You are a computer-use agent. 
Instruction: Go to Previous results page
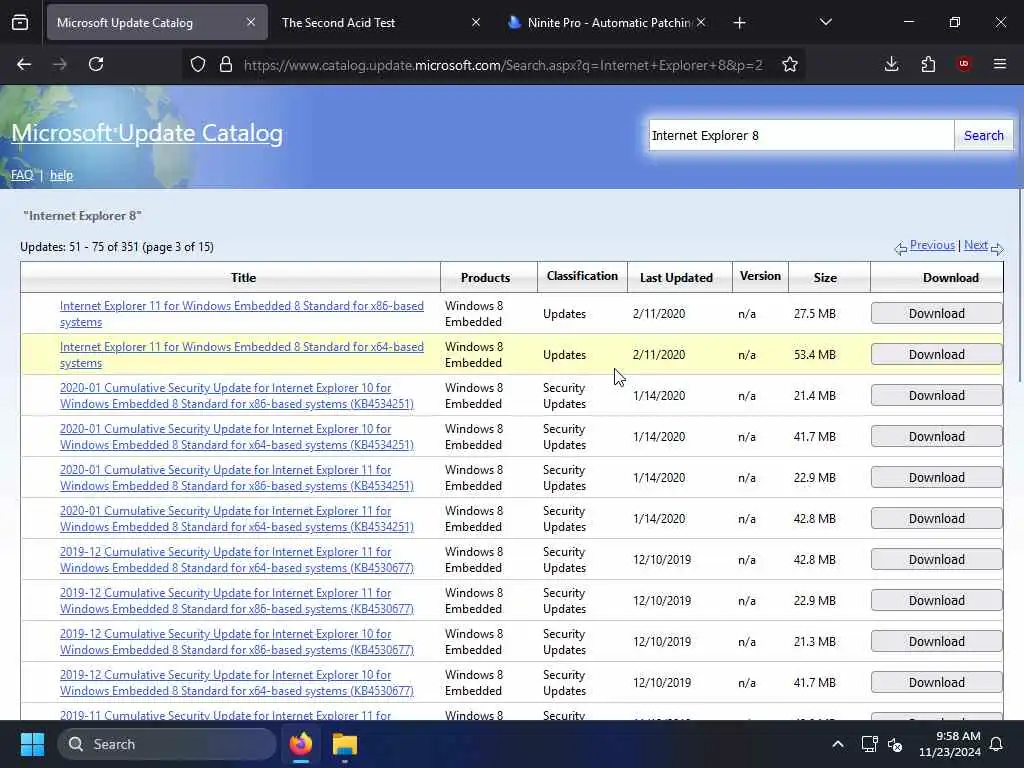[932, 245]
